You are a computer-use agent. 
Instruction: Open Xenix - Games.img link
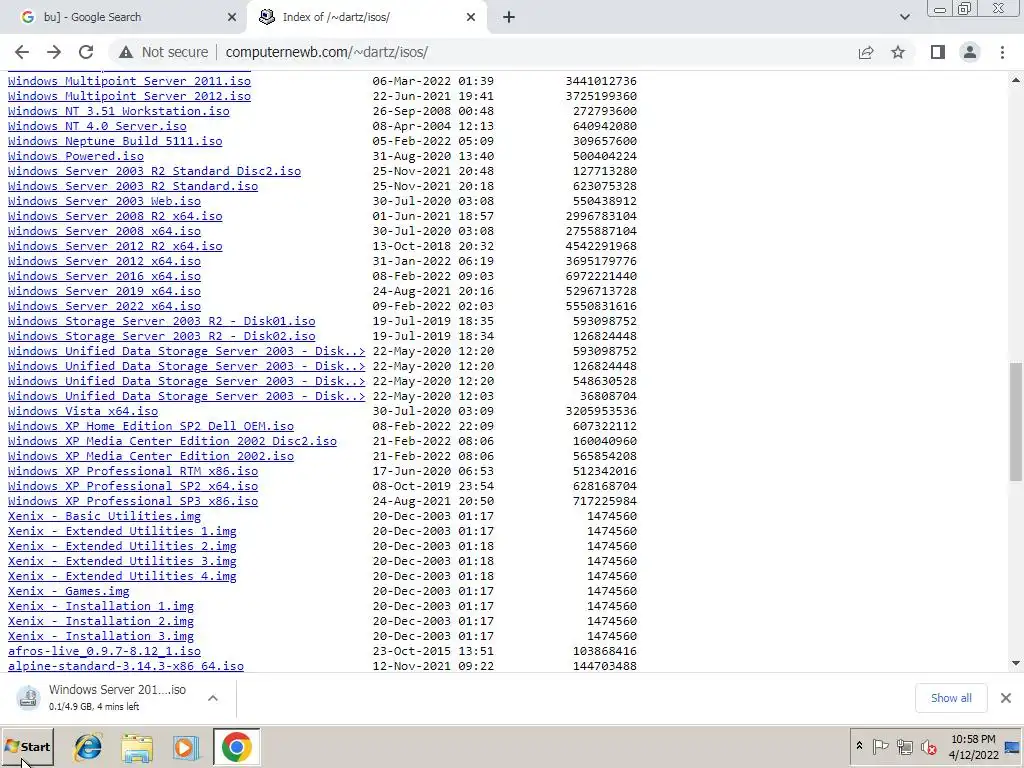click(69, 592)
